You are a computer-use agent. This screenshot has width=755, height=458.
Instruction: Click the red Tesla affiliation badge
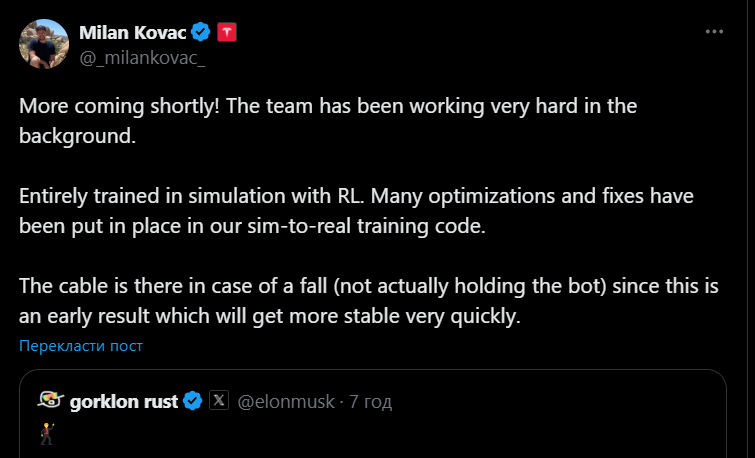pos(227,32)
